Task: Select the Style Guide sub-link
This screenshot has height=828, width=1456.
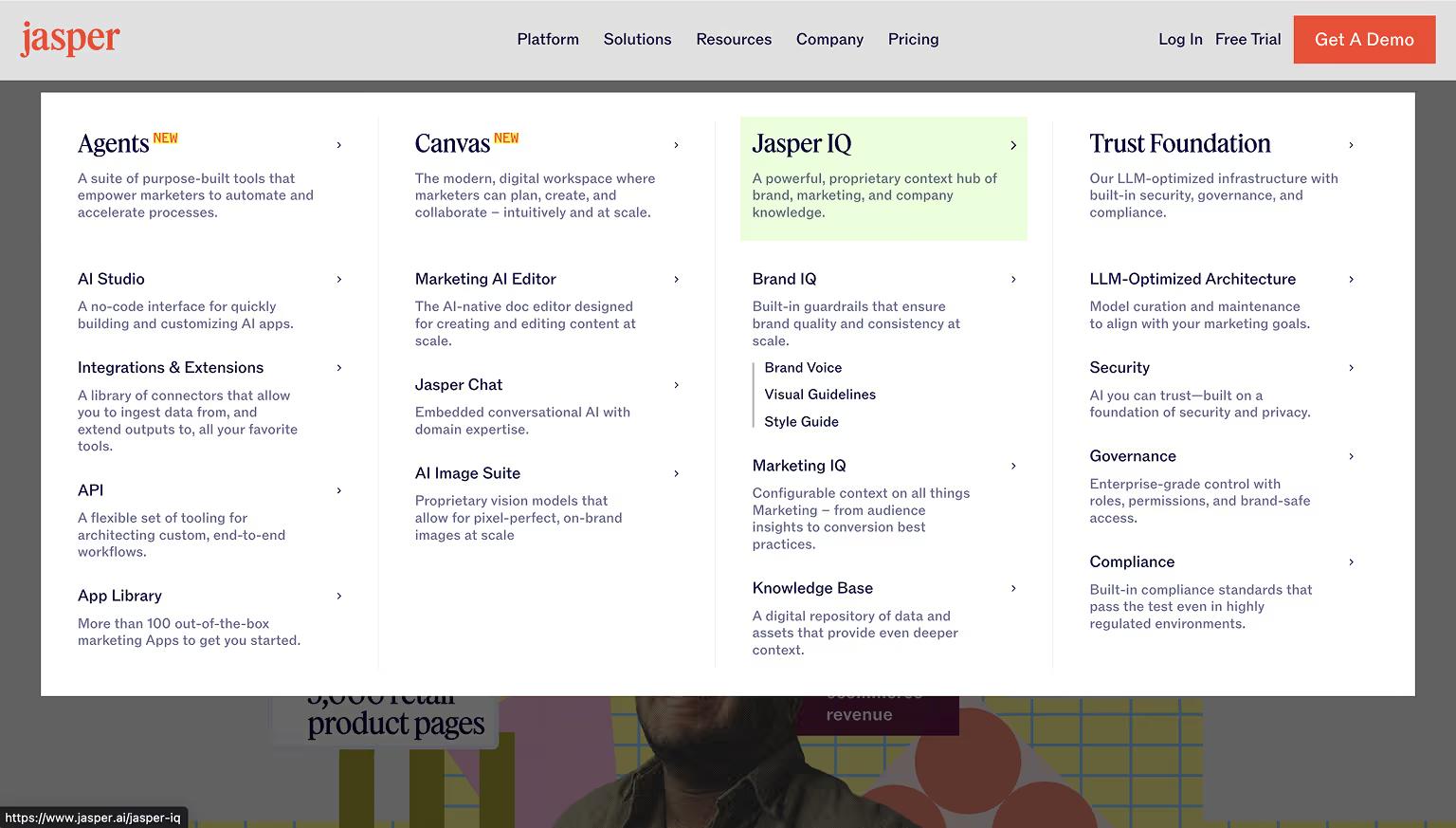Action: tap(801, 422)
